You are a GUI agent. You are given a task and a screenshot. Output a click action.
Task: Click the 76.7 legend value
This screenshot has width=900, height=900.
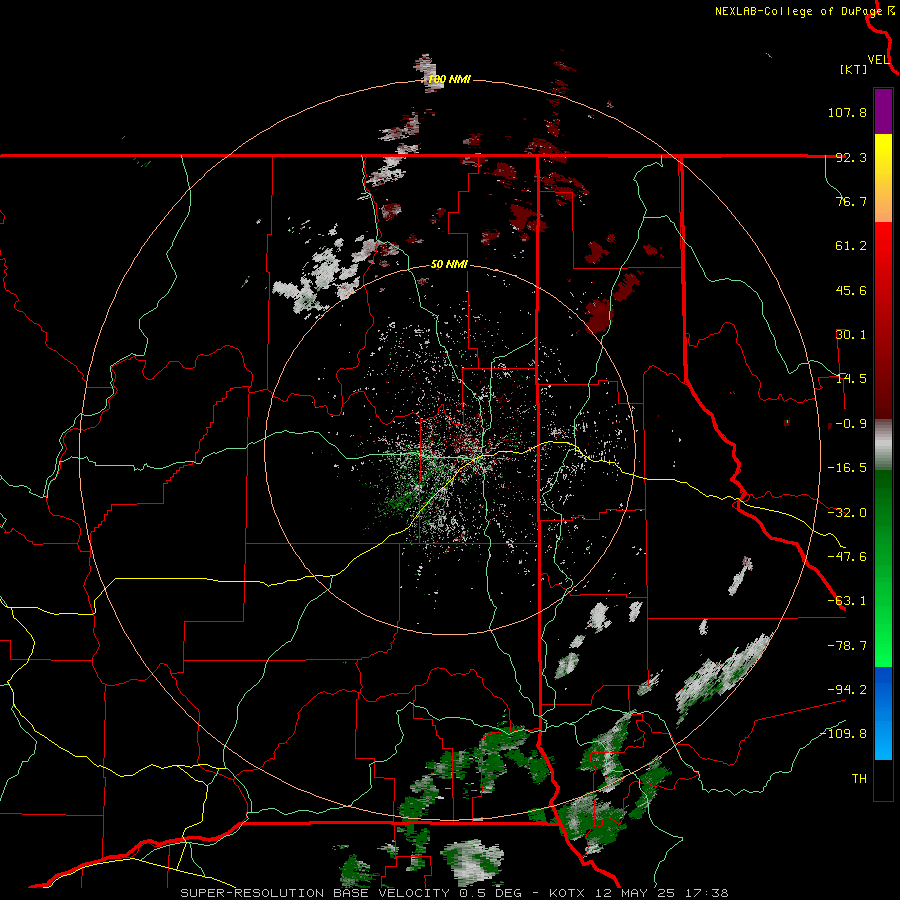coord(851,201)
